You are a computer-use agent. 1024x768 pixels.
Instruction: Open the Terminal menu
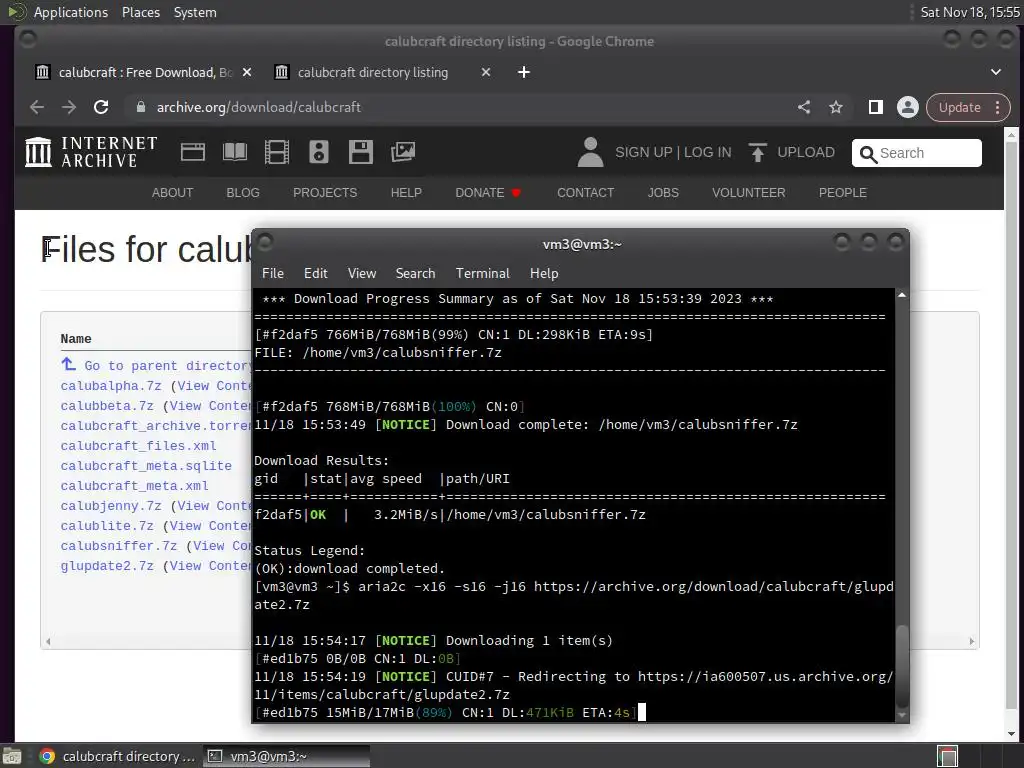483,273
